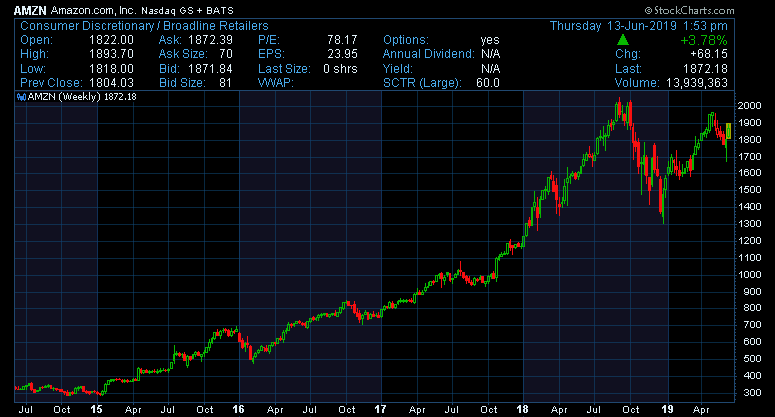Click the VWAP label
Viewport: 775px width, 417px height.
tap(276, 83)
